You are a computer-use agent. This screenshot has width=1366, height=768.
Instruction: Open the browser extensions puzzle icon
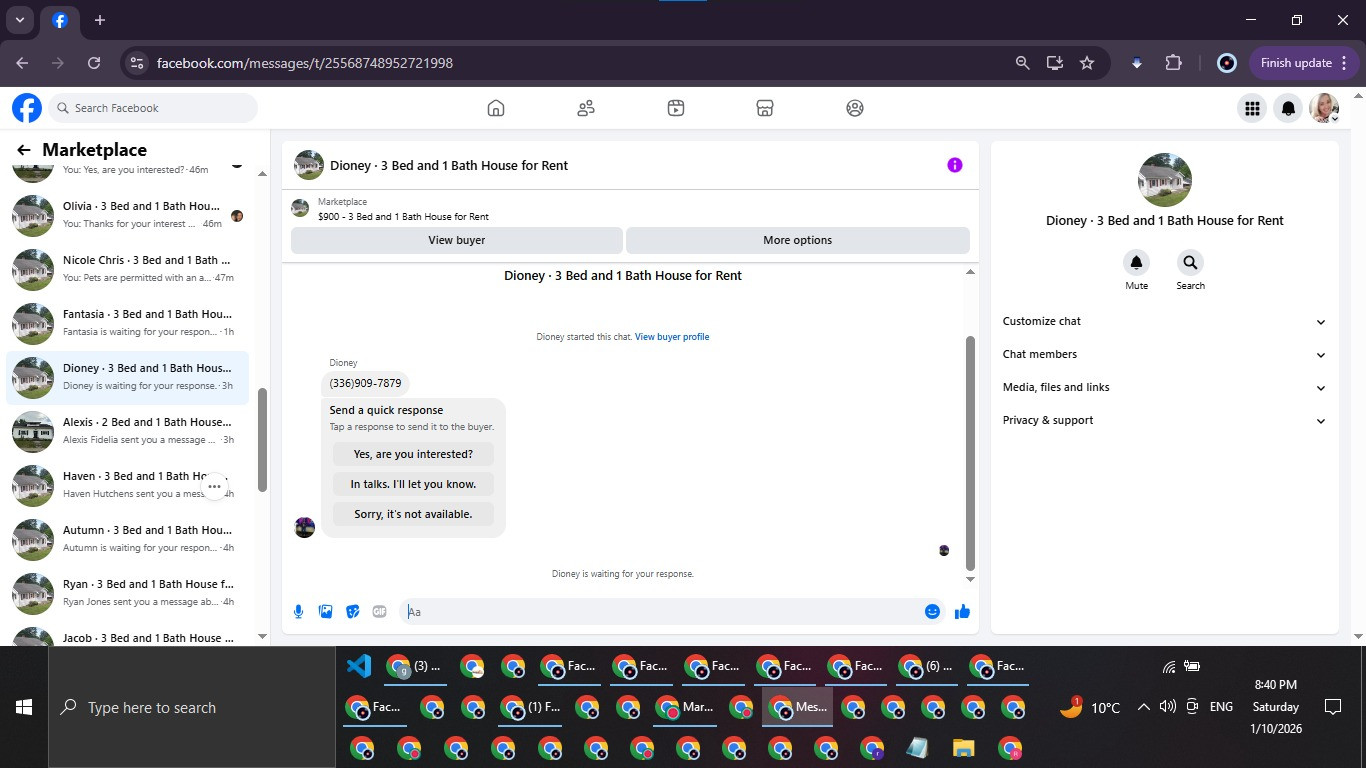tap(1173, 63)
